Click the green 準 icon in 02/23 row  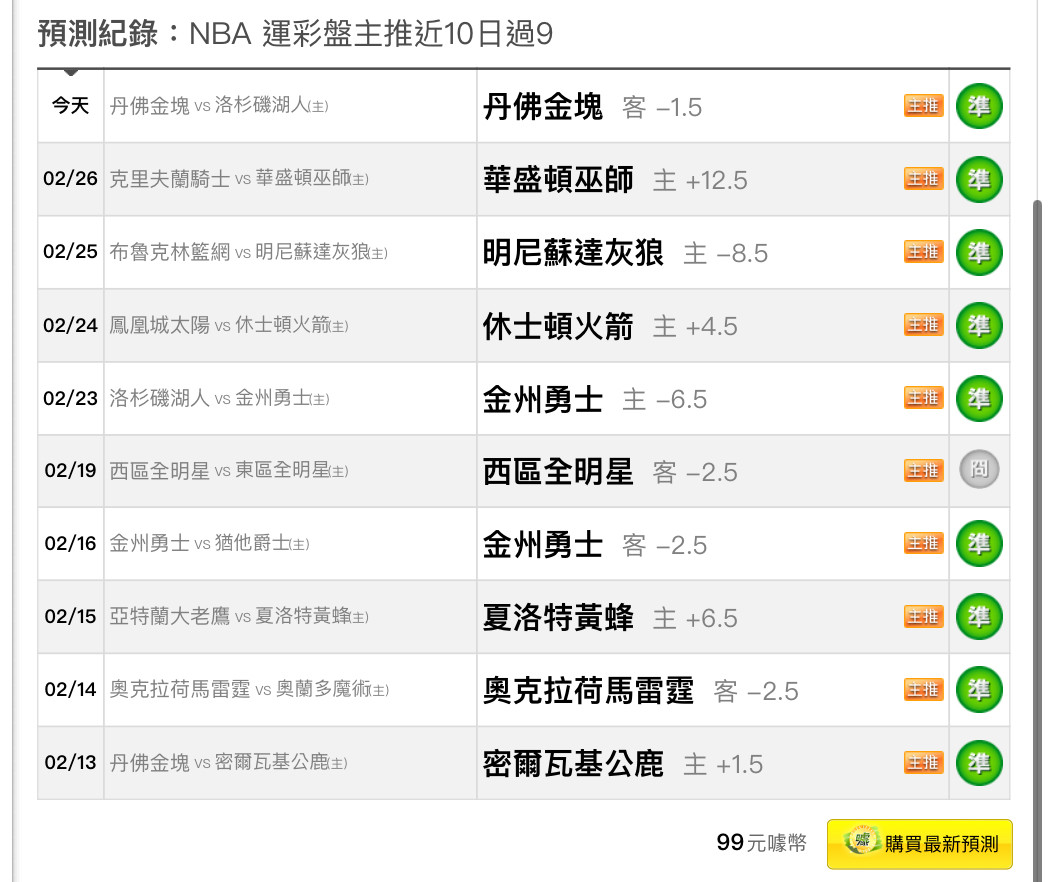click(979, 398)
